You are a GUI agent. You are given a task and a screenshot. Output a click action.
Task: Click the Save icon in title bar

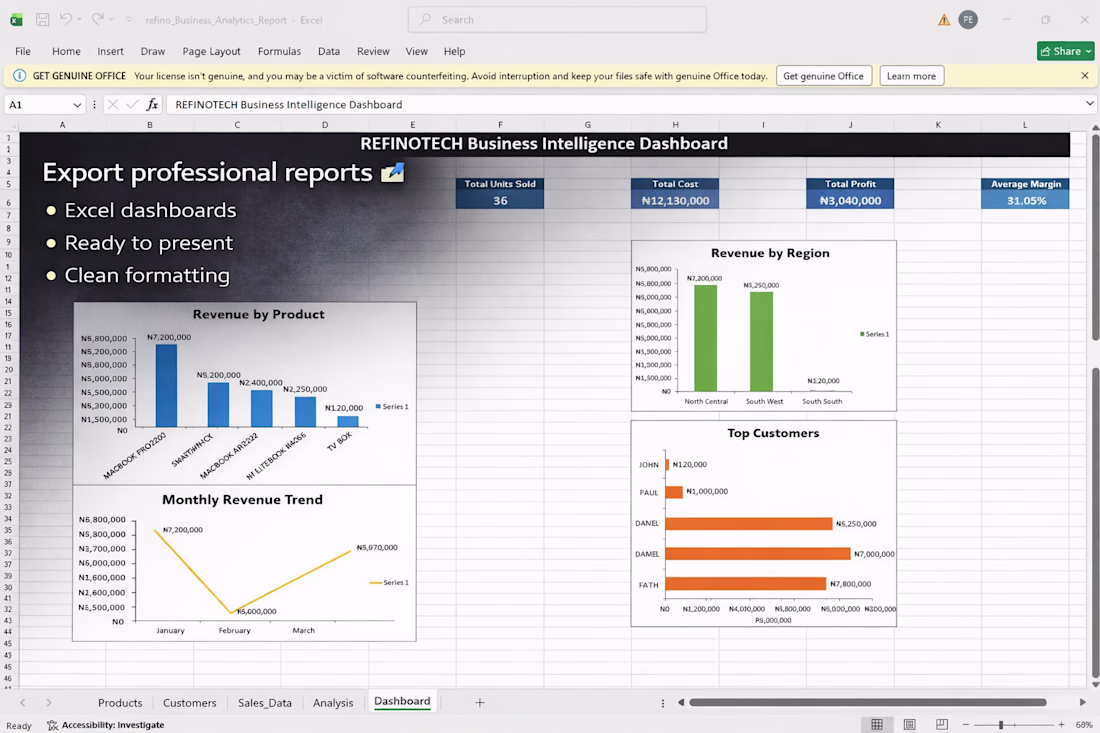(x=43, y=20)
